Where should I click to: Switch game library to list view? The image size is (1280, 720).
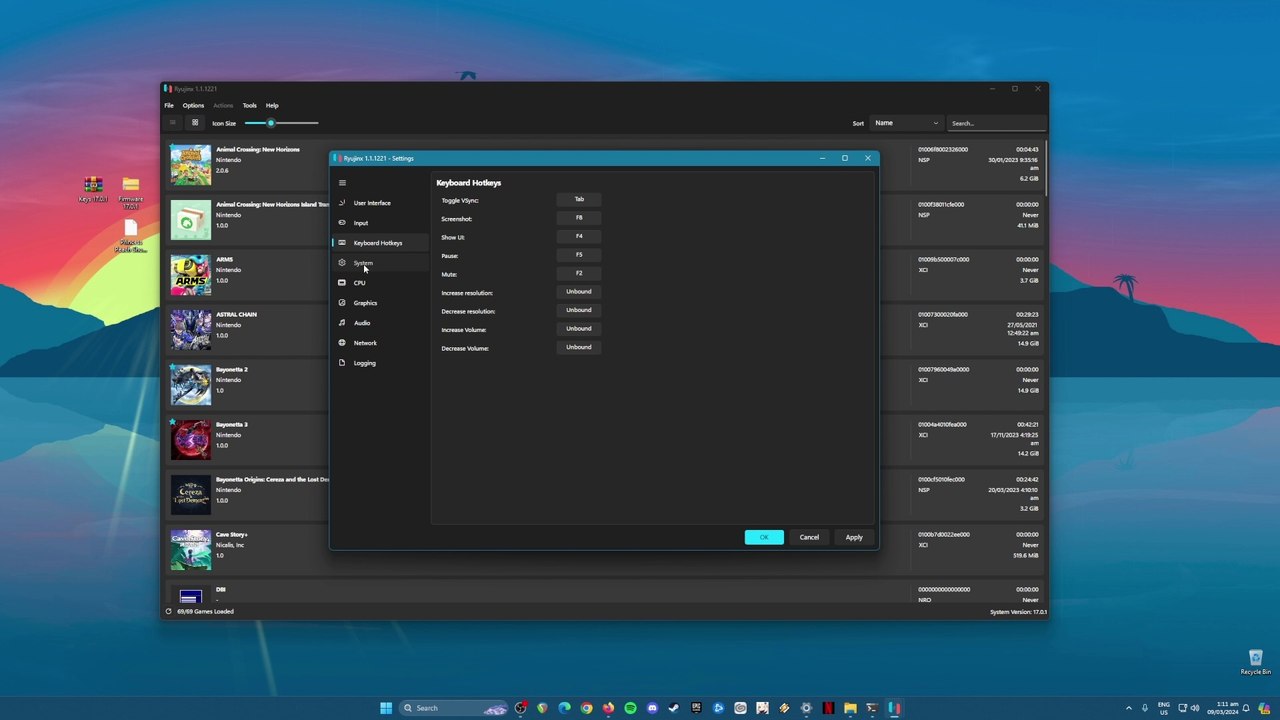coord(172,123)
